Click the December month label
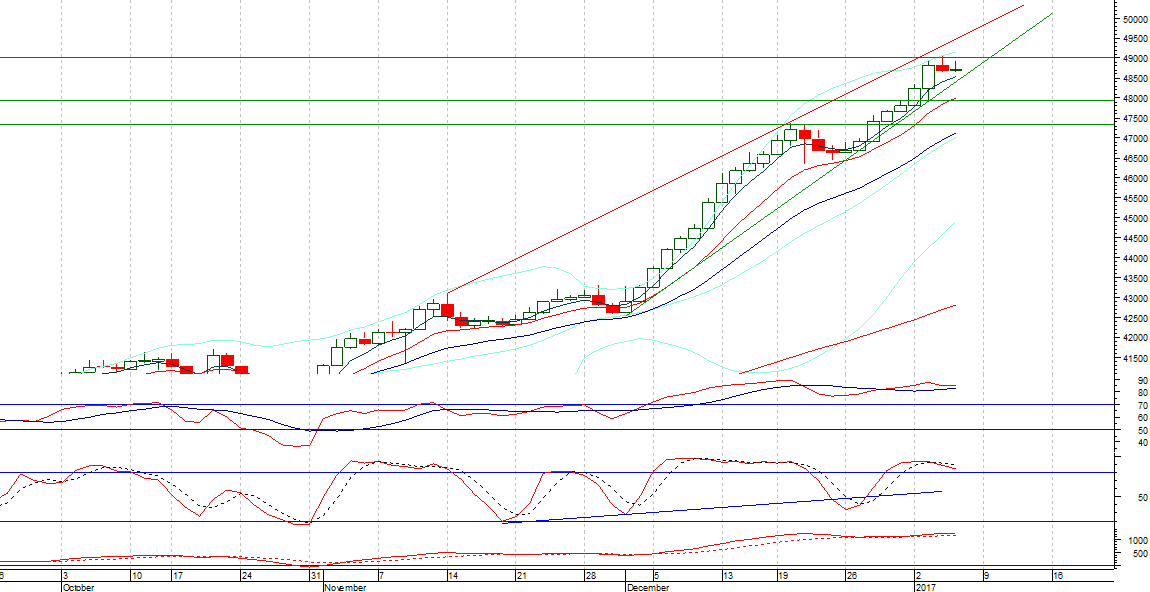Screen dimensions: 1150x592 point(647,588)
